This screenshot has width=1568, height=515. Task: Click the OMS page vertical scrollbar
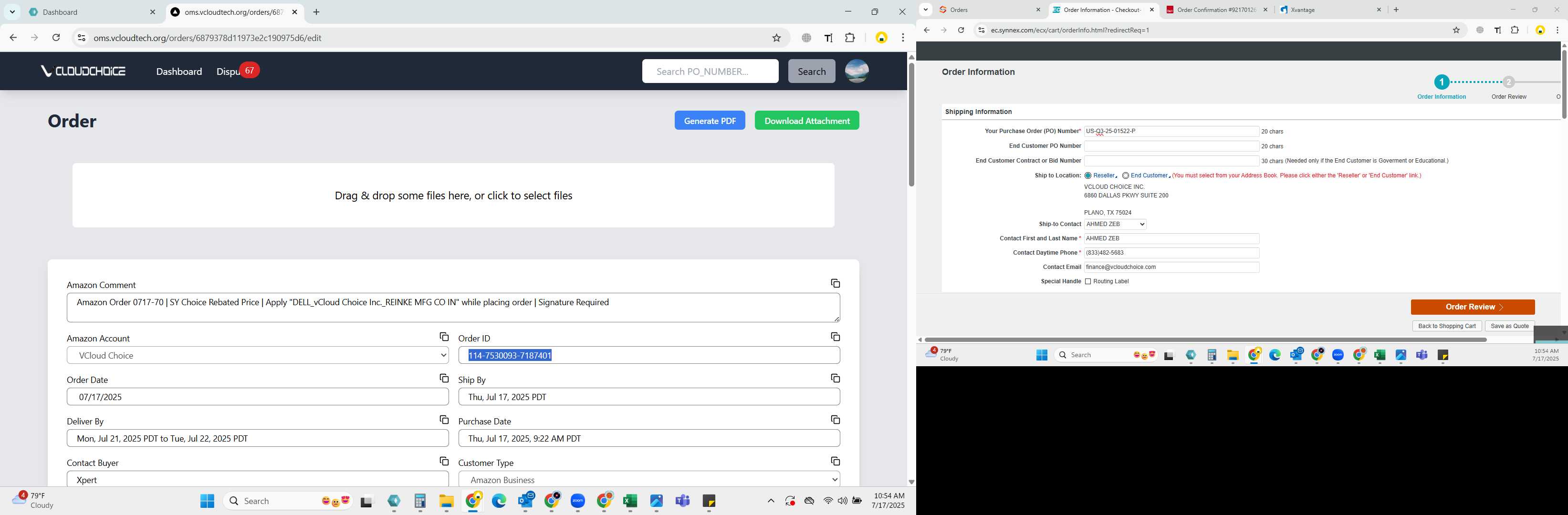point(910,124)
